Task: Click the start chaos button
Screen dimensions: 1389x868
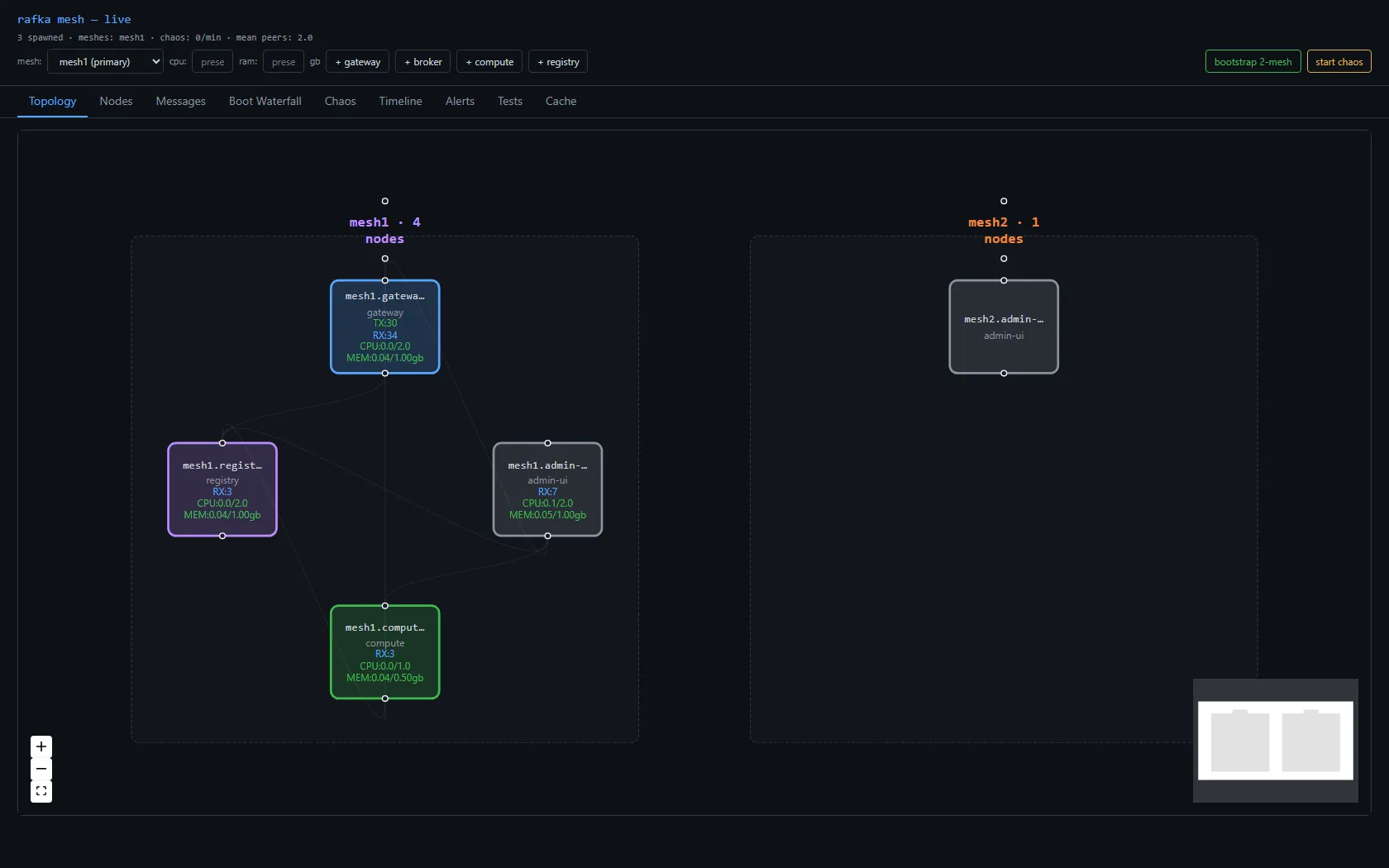Action: (1339, 62)
